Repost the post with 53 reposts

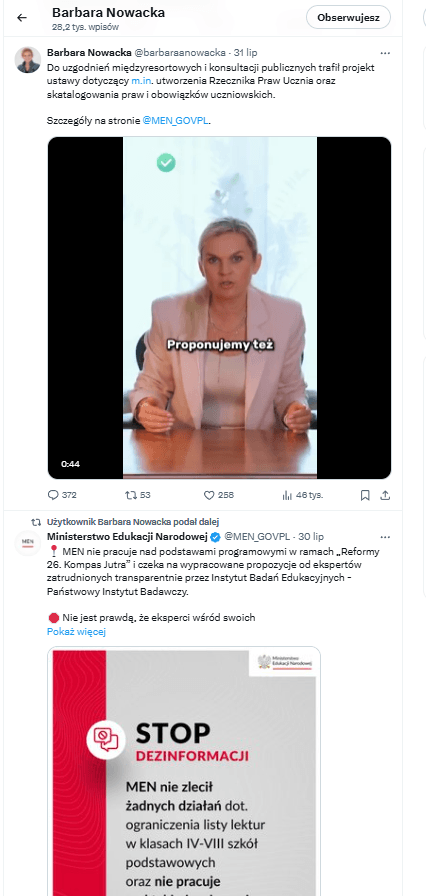(138, 495)
